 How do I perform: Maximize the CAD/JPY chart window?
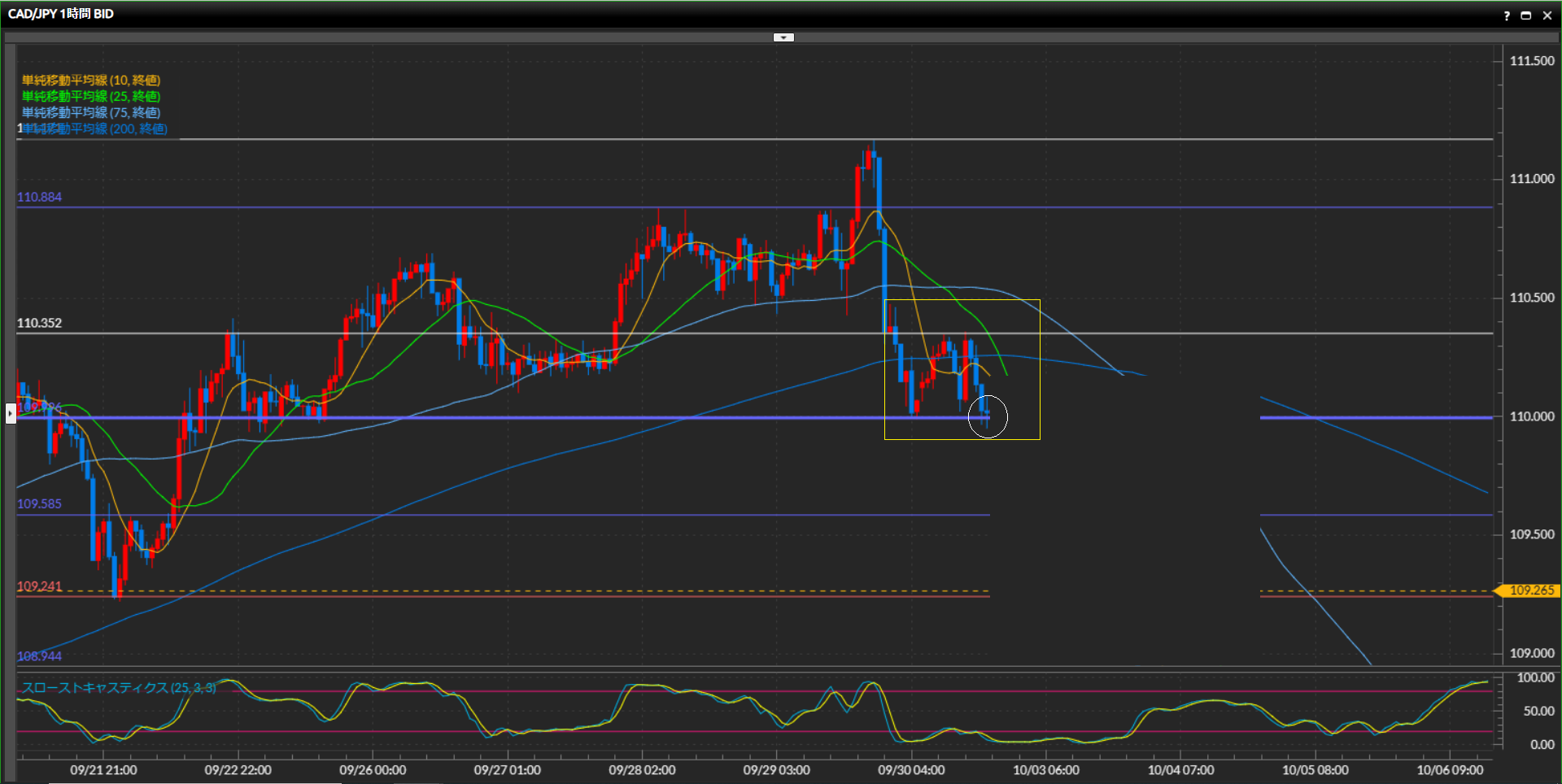[1526, 15]
